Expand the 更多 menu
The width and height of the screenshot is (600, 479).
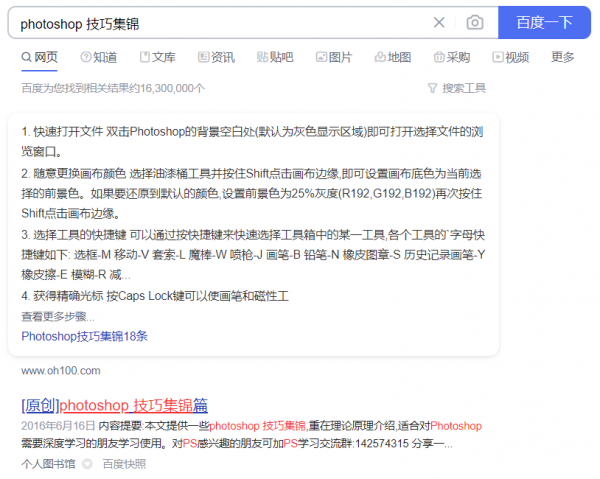point(563,57)
